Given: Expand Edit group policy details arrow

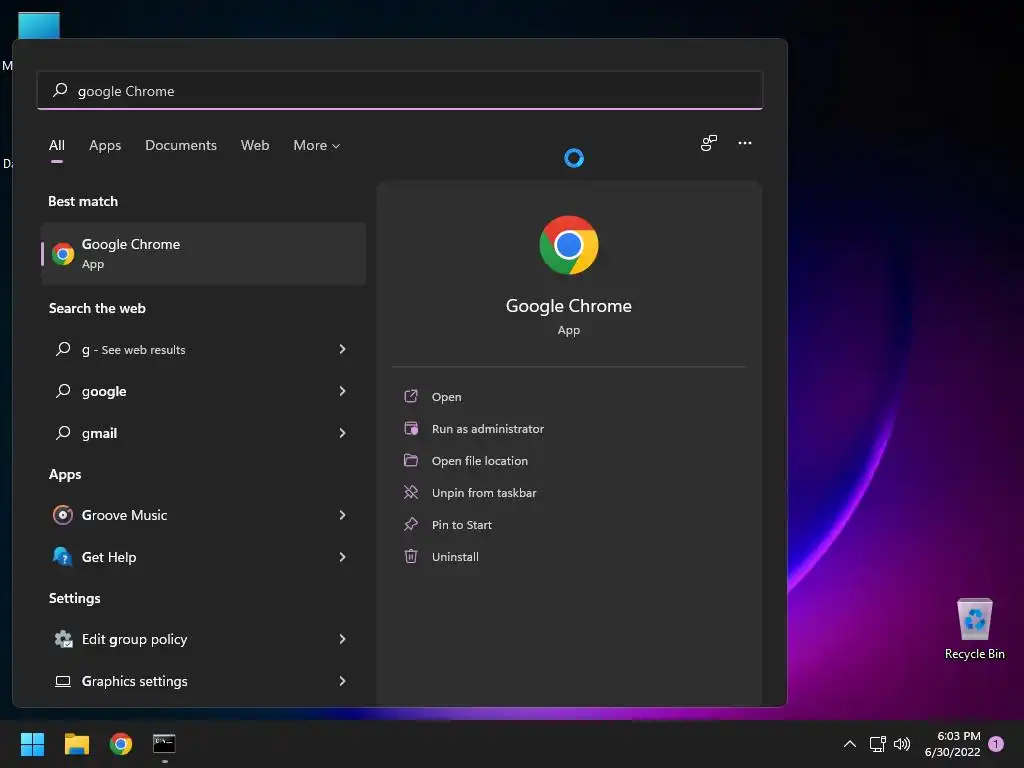Looking at the screenshot, I should (342, 639).
